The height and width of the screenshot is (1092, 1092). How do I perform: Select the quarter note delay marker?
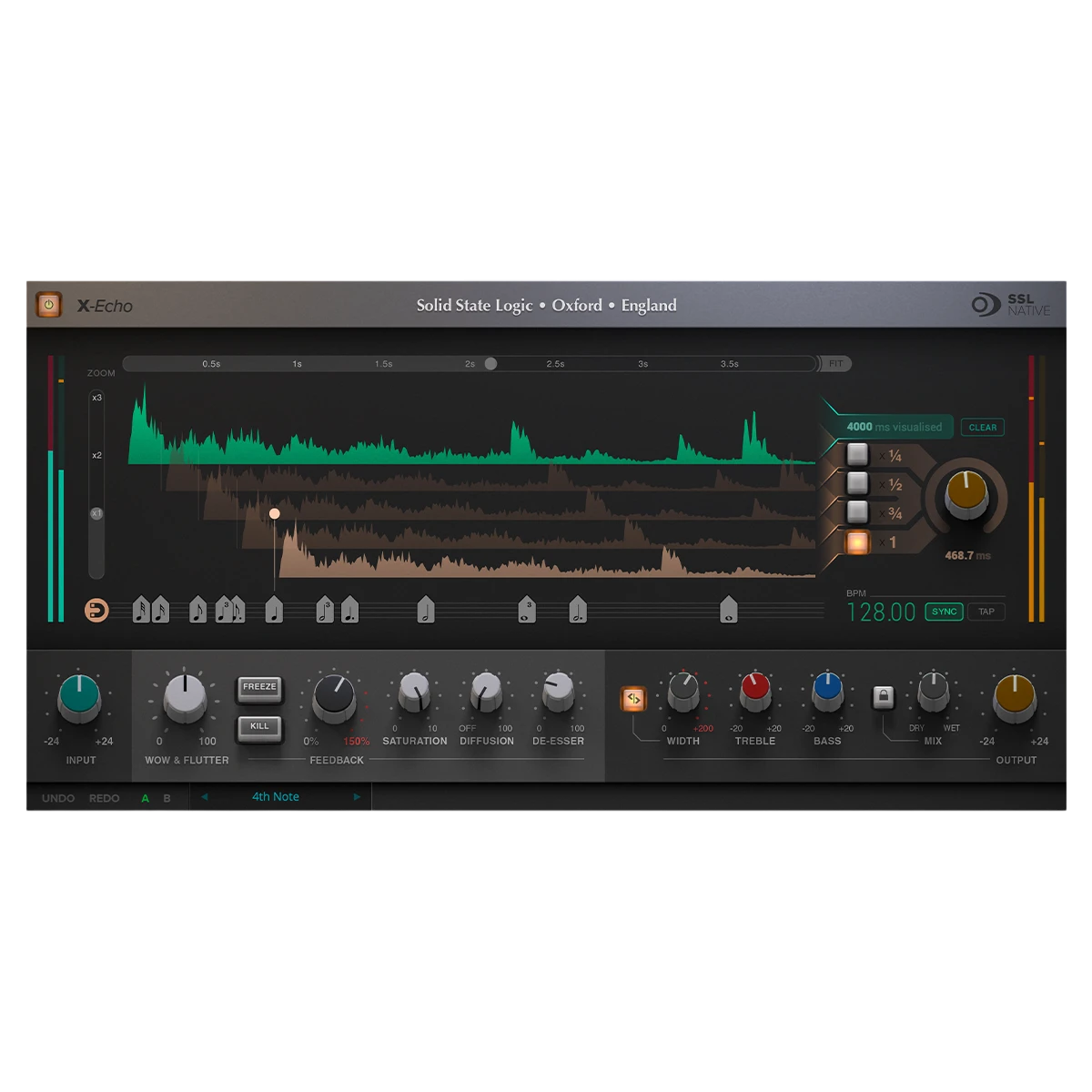pyautogui.click(x=274, y=610)
